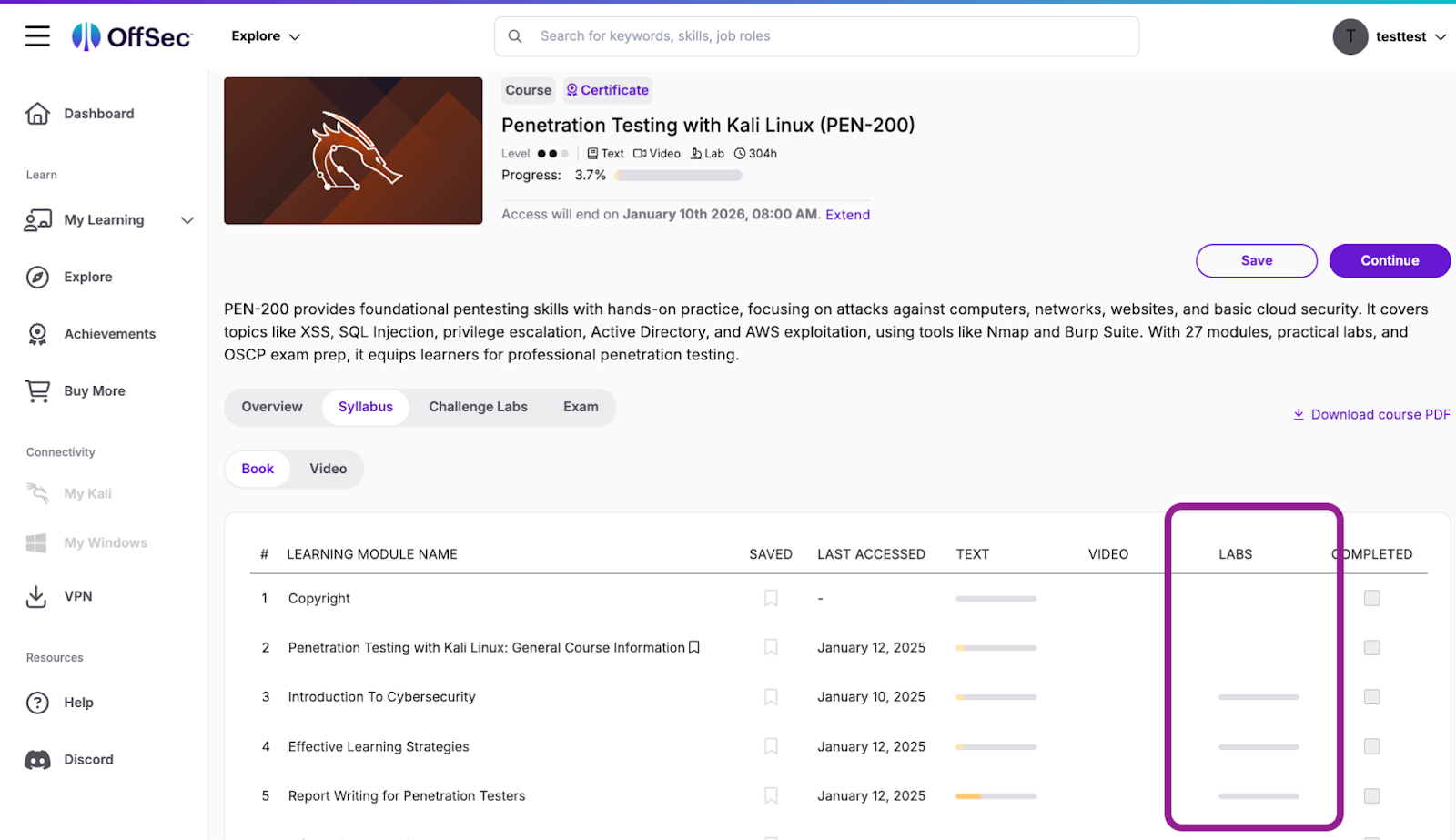Viewport: 1456px width, 840px height.
Task: Mark Introduction To Cybersecurity as completed
Action: click(x=1372, y=697)
